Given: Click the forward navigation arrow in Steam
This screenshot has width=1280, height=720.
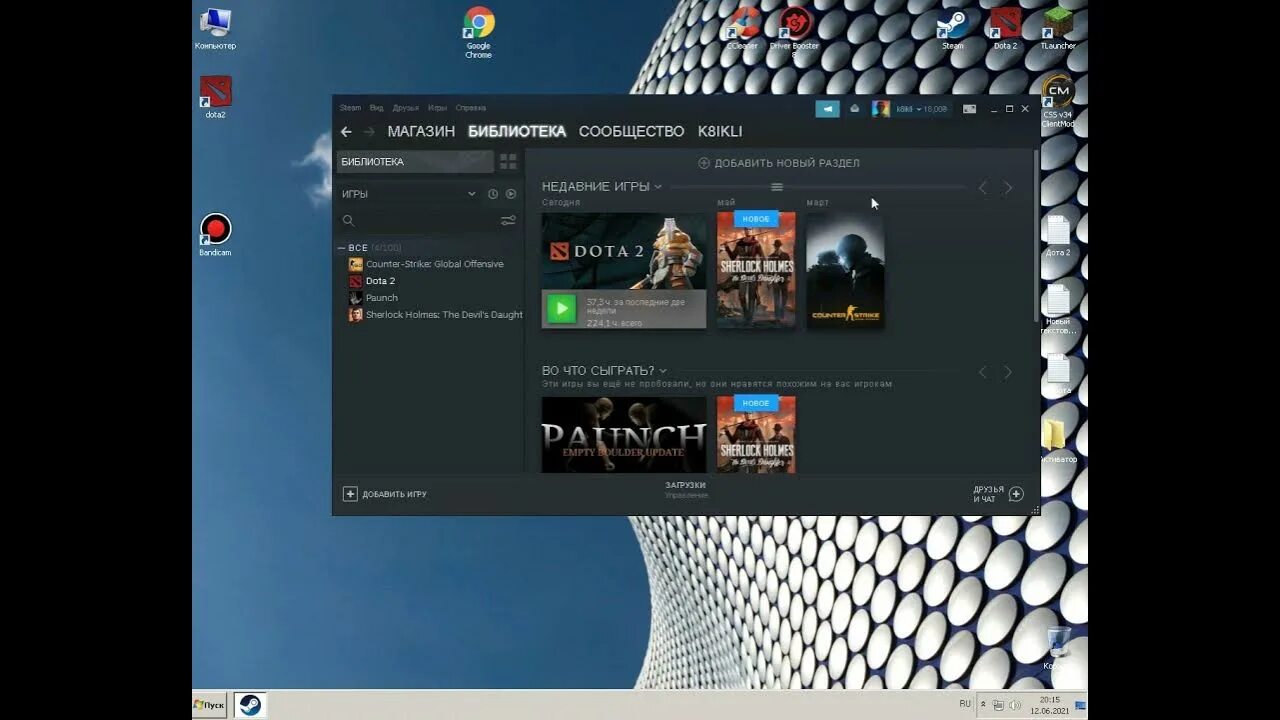Looking at the screenshot, I should click(369, 132).
